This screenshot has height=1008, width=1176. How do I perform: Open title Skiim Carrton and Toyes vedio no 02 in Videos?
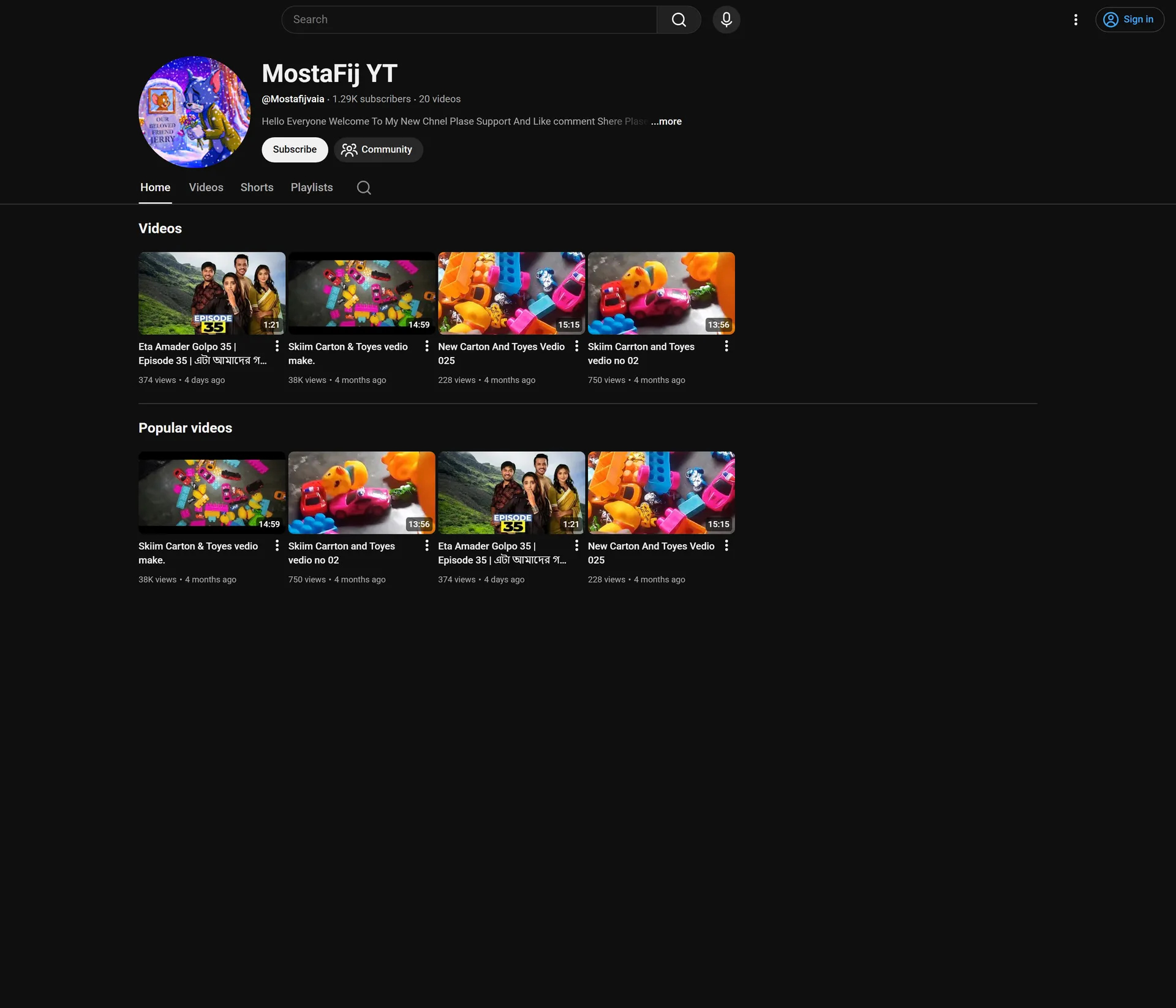(x=641, y=353)
